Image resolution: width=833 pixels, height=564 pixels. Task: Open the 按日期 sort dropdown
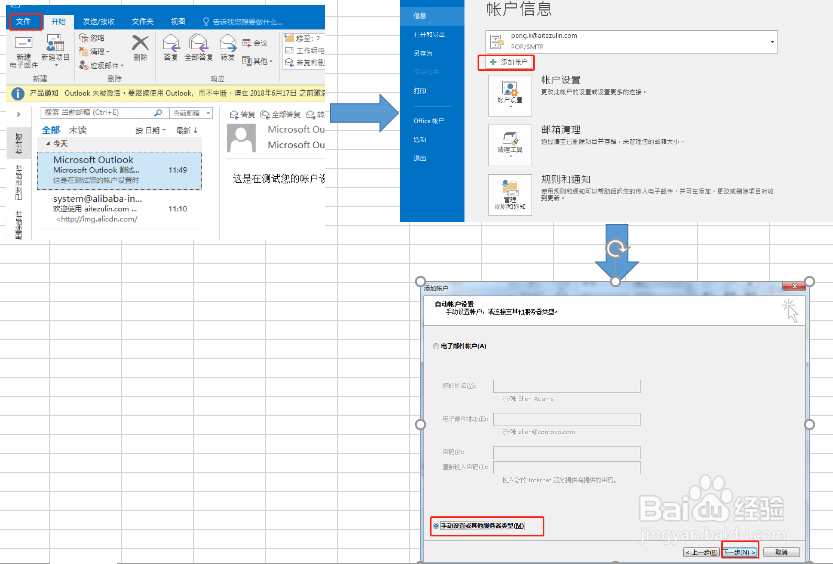pos(150,130)
